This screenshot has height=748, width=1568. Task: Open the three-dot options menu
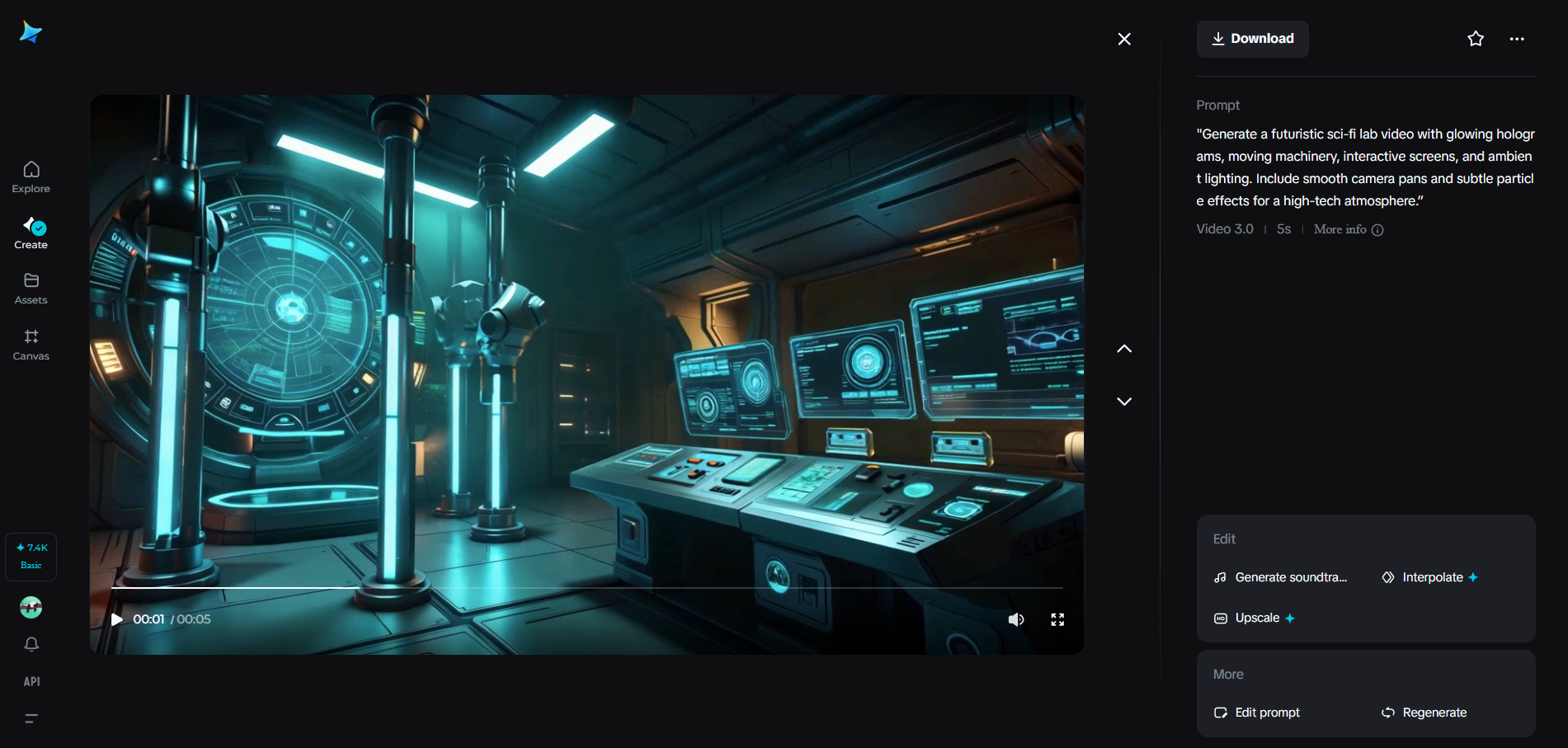pyautogui.click(x=1517, y=38)
